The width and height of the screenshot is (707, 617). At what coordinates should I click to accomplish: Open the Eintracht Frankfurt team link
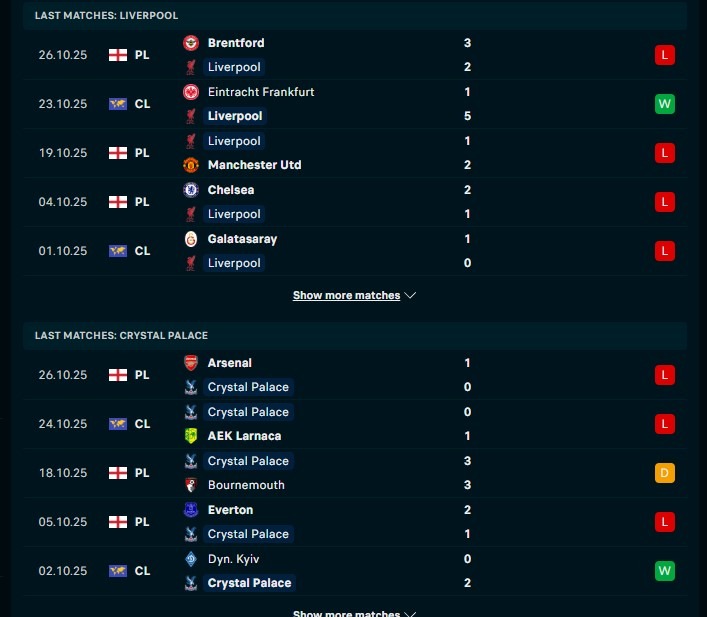[260, 92]
